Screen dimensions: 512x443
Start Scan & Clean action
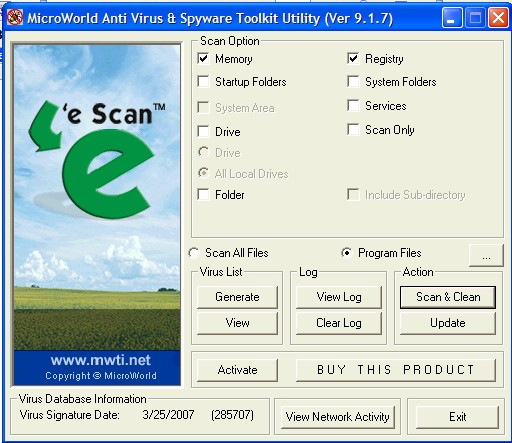point(448,297)
